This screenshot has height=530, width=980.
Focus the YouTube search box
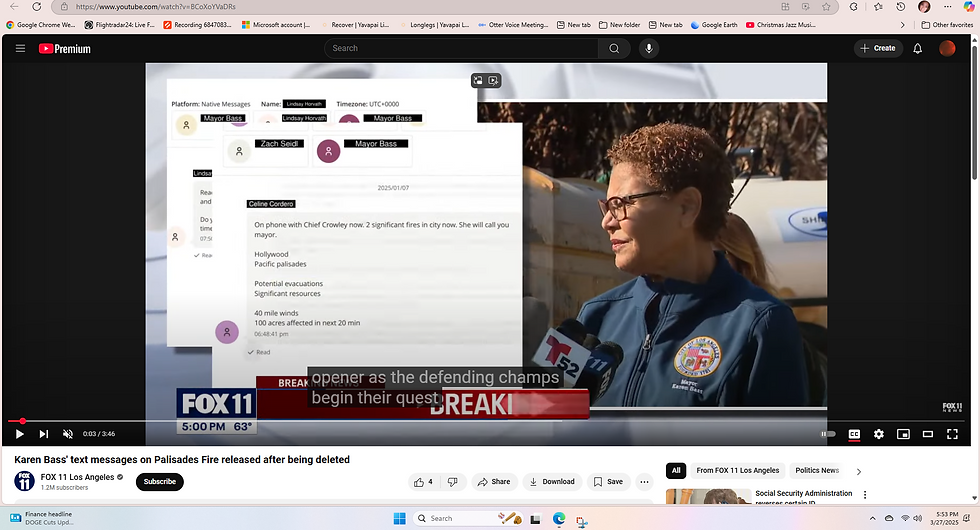click(461, 48)
